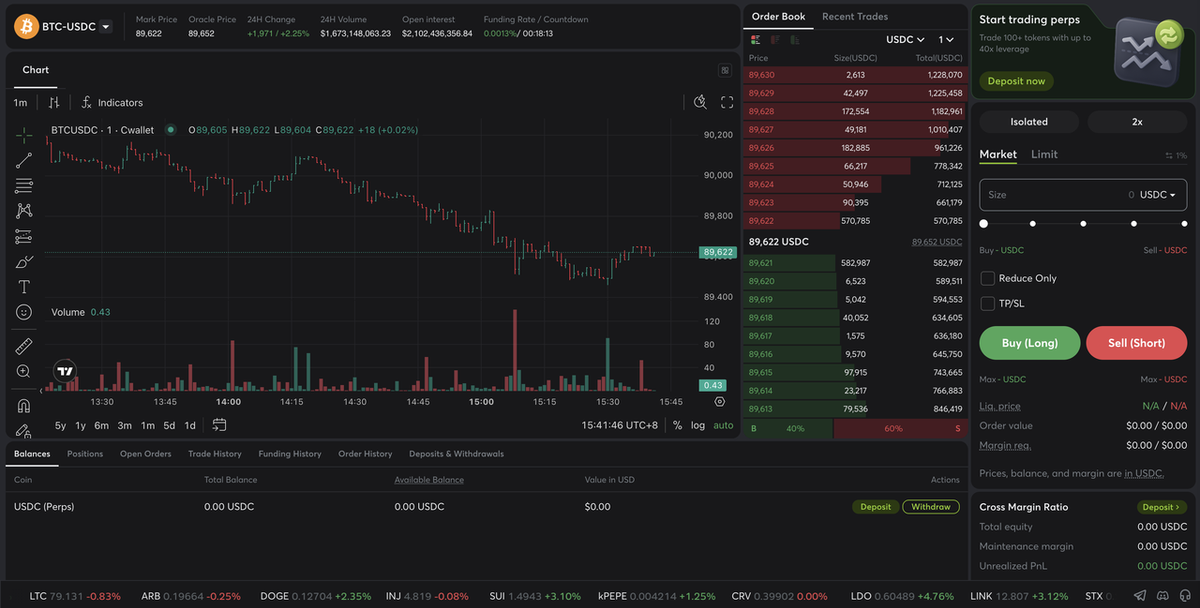
Task: Switch chart to fullscreen mode
Action: (x=727, y=102)
